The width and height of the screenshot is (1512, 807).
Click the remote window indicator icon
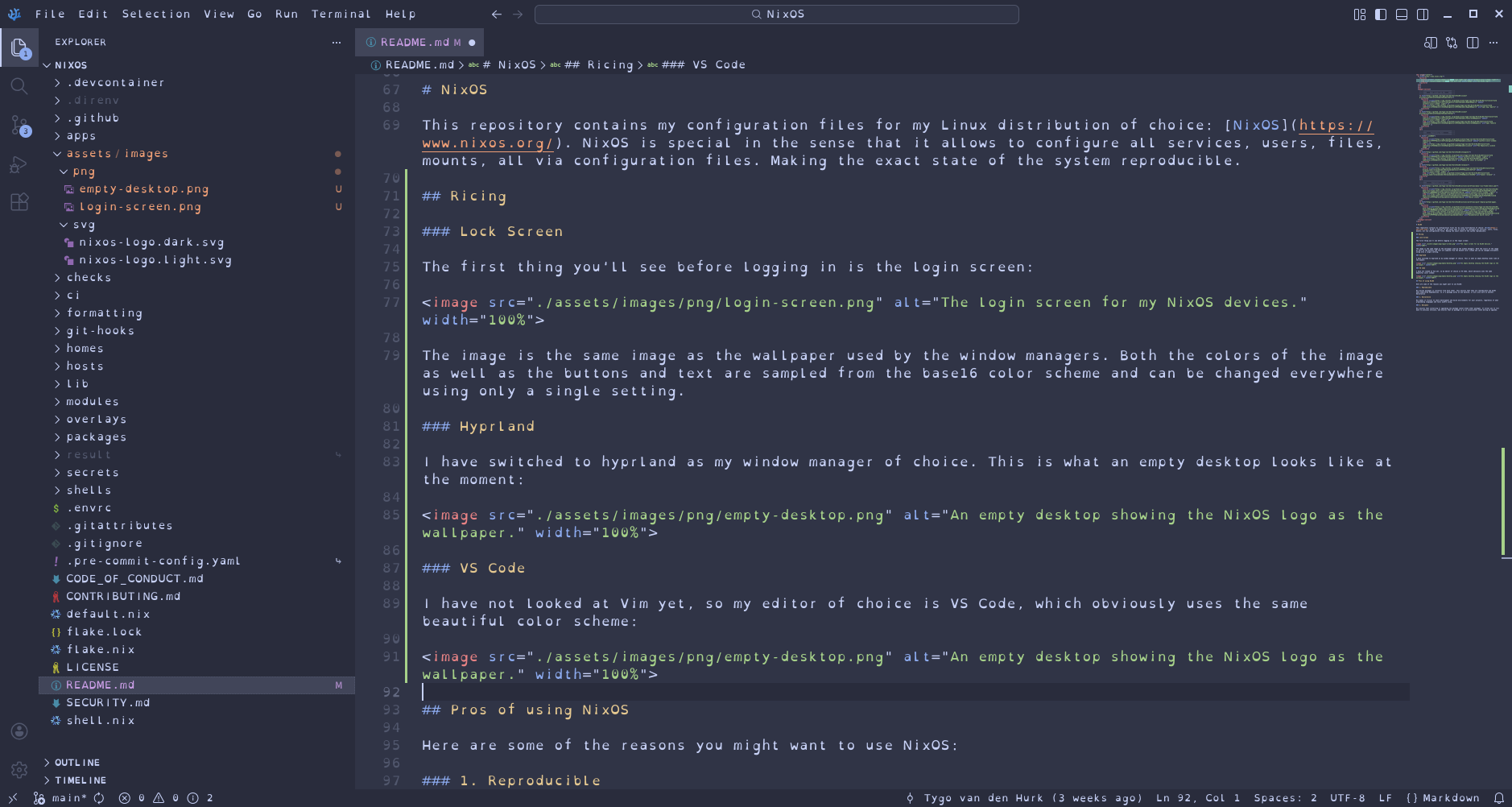coord(13,798)
